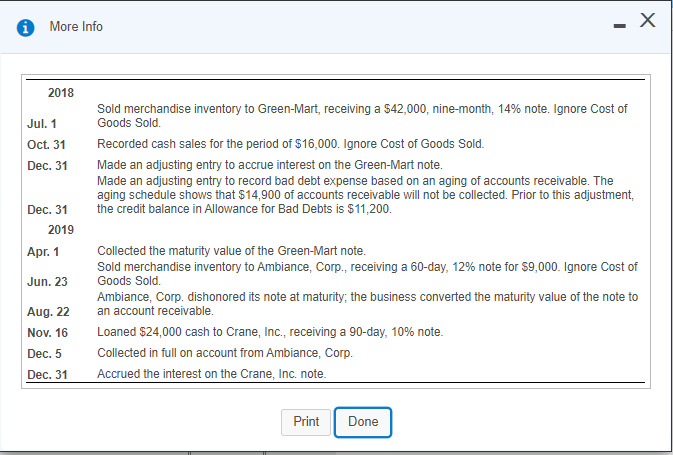Click the collected in full from Ambiance text
This screenshot has width=673, height=455.
[x=225, y=353]
